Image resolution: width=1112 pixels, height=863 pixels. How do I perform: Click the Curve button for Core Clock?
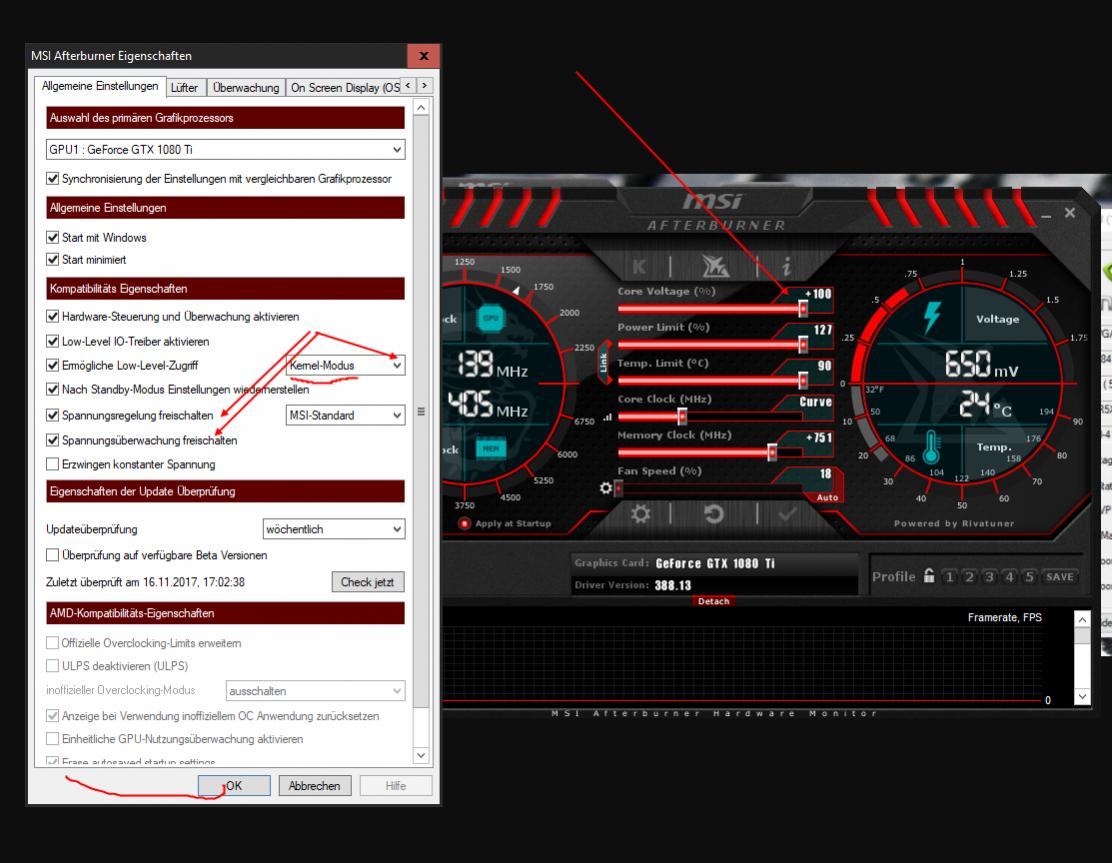point(816,402)
